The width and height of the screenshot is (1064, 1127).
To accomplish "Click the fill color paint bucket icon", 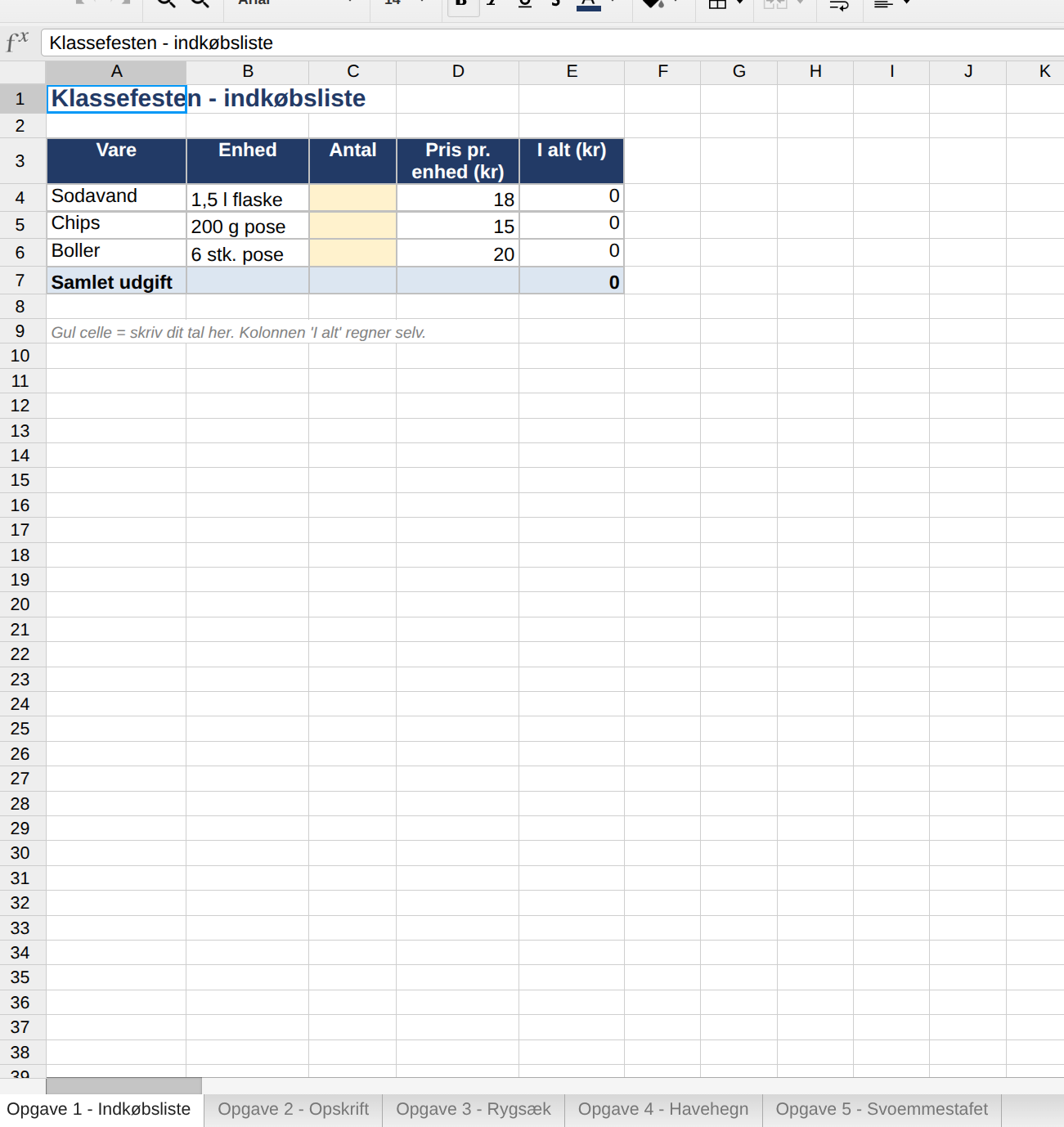I will click(x=652, y=3).
